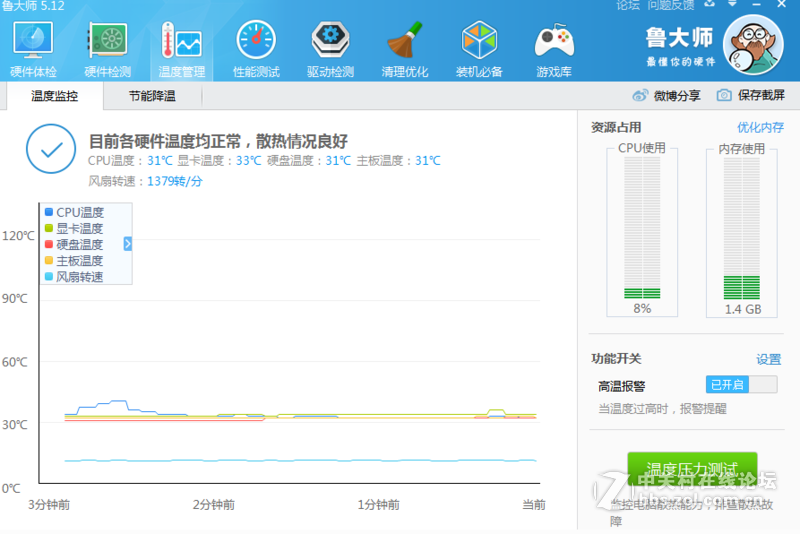Click the title bar dropdown menu arrow
Screen dimensions: 800x534
(732, 4)
